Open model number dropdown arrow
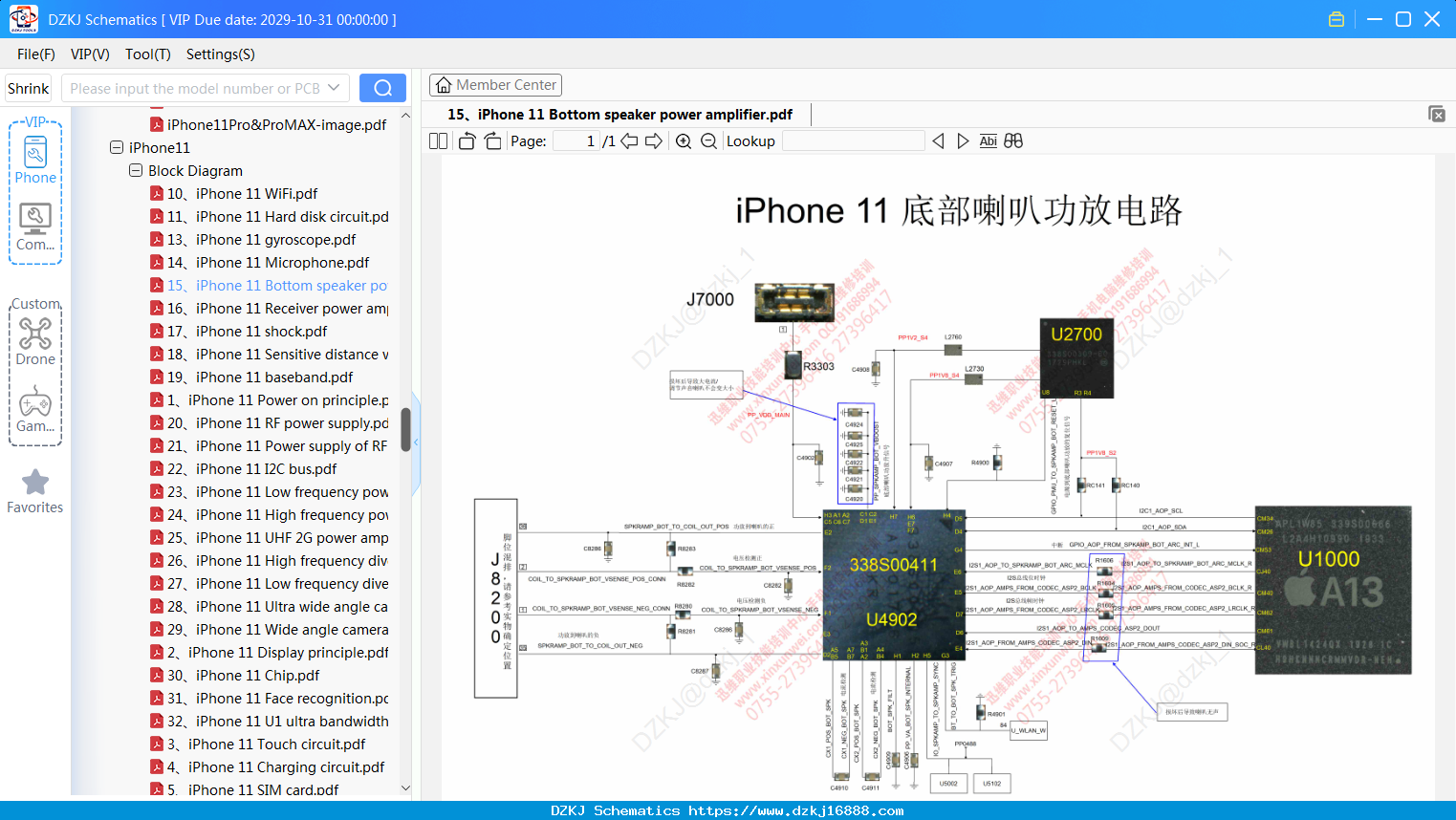The width and height of the screenshot is (1456, 820). (x=334, y=88)
